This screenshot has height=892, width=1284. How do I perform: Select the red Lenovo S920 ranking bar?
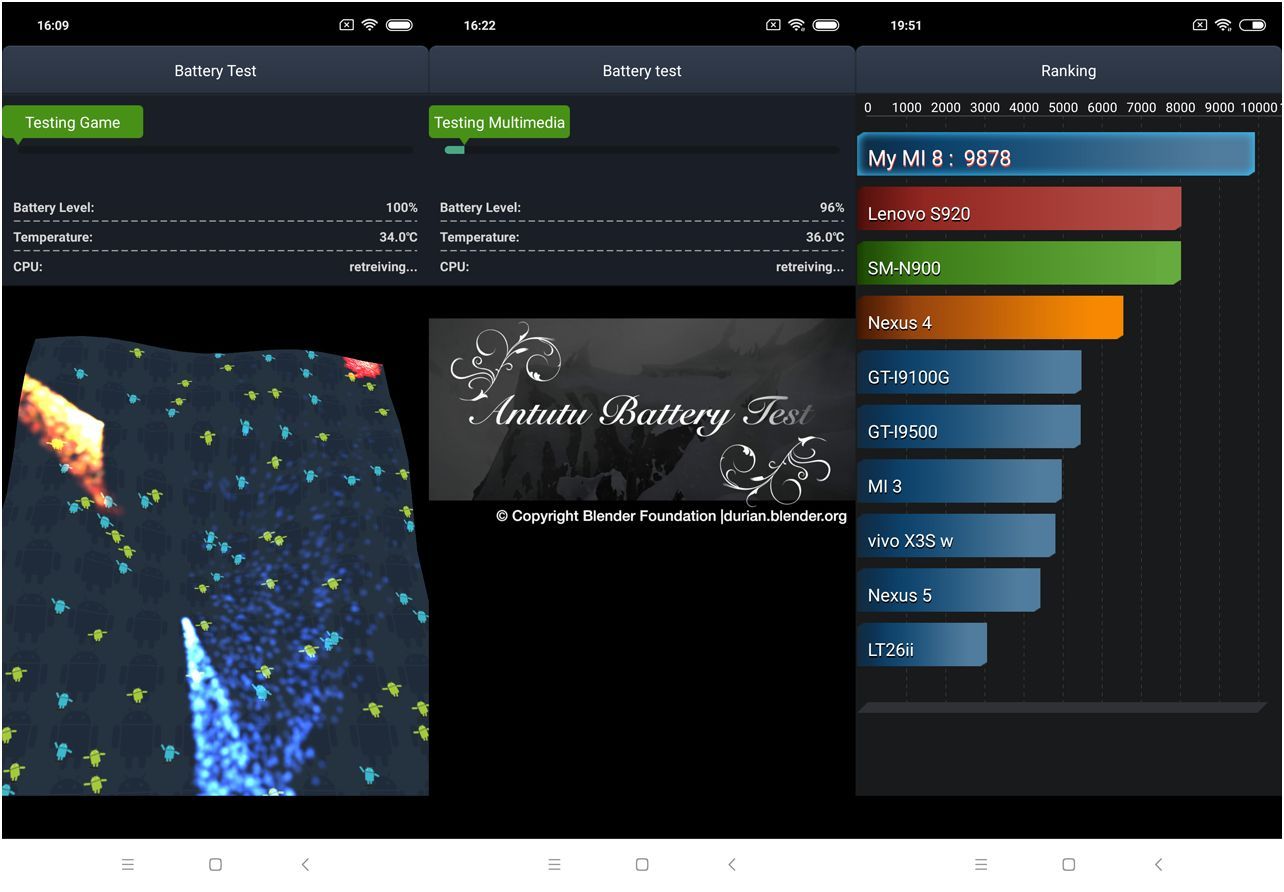[1019, 210]
